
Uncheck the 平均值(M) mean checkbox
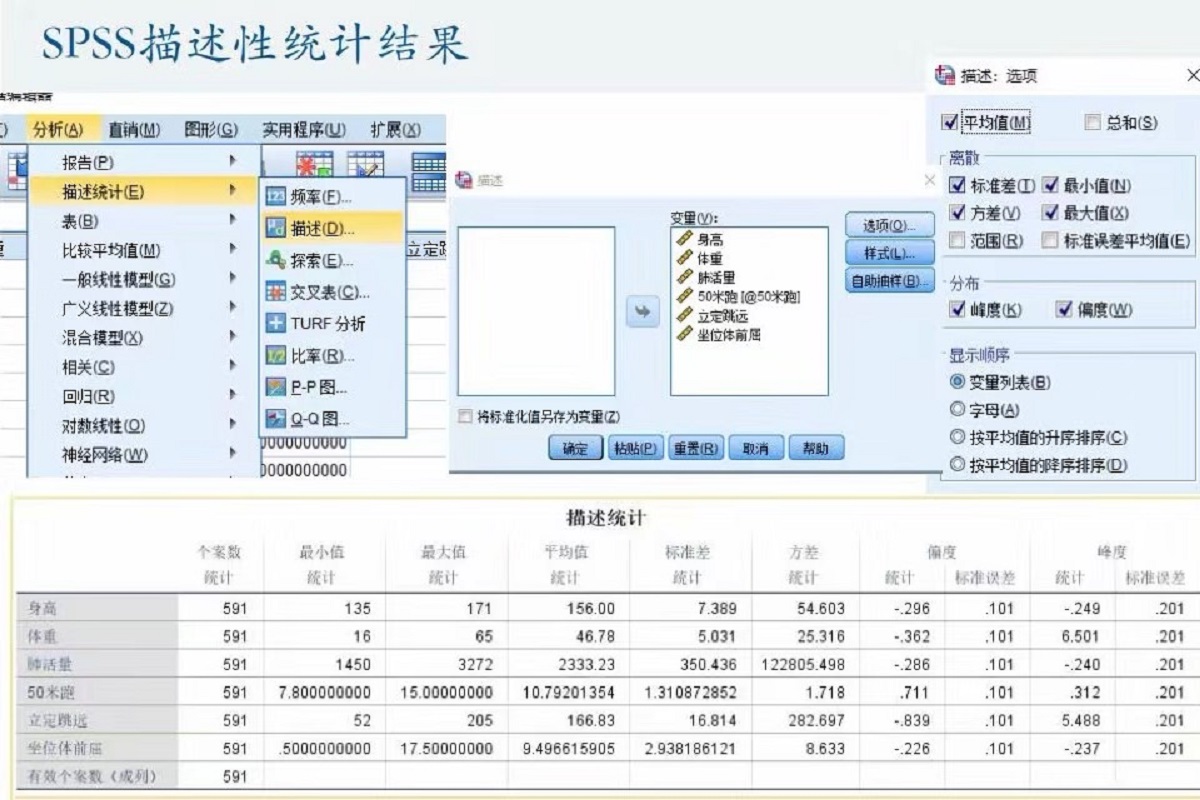click(x=950, y=122)
